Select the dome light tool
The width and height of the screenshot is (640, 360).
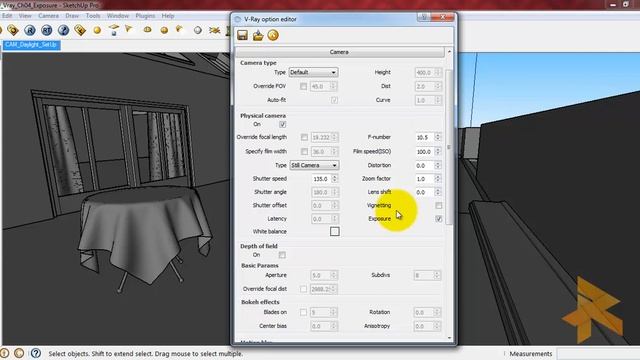coord(147,30)
